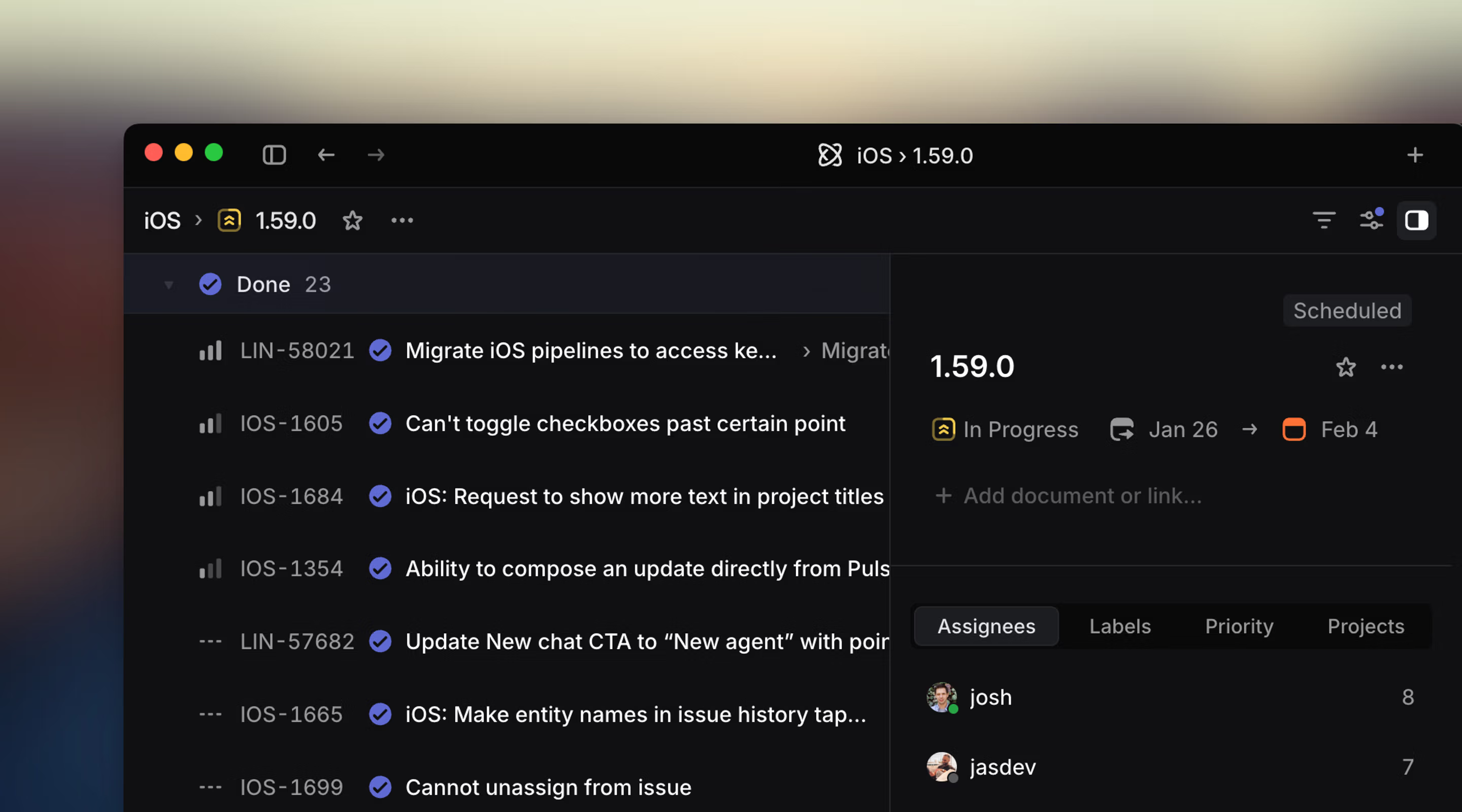Go back with the left arrow

pyautogui.click(x=326, y=154)
